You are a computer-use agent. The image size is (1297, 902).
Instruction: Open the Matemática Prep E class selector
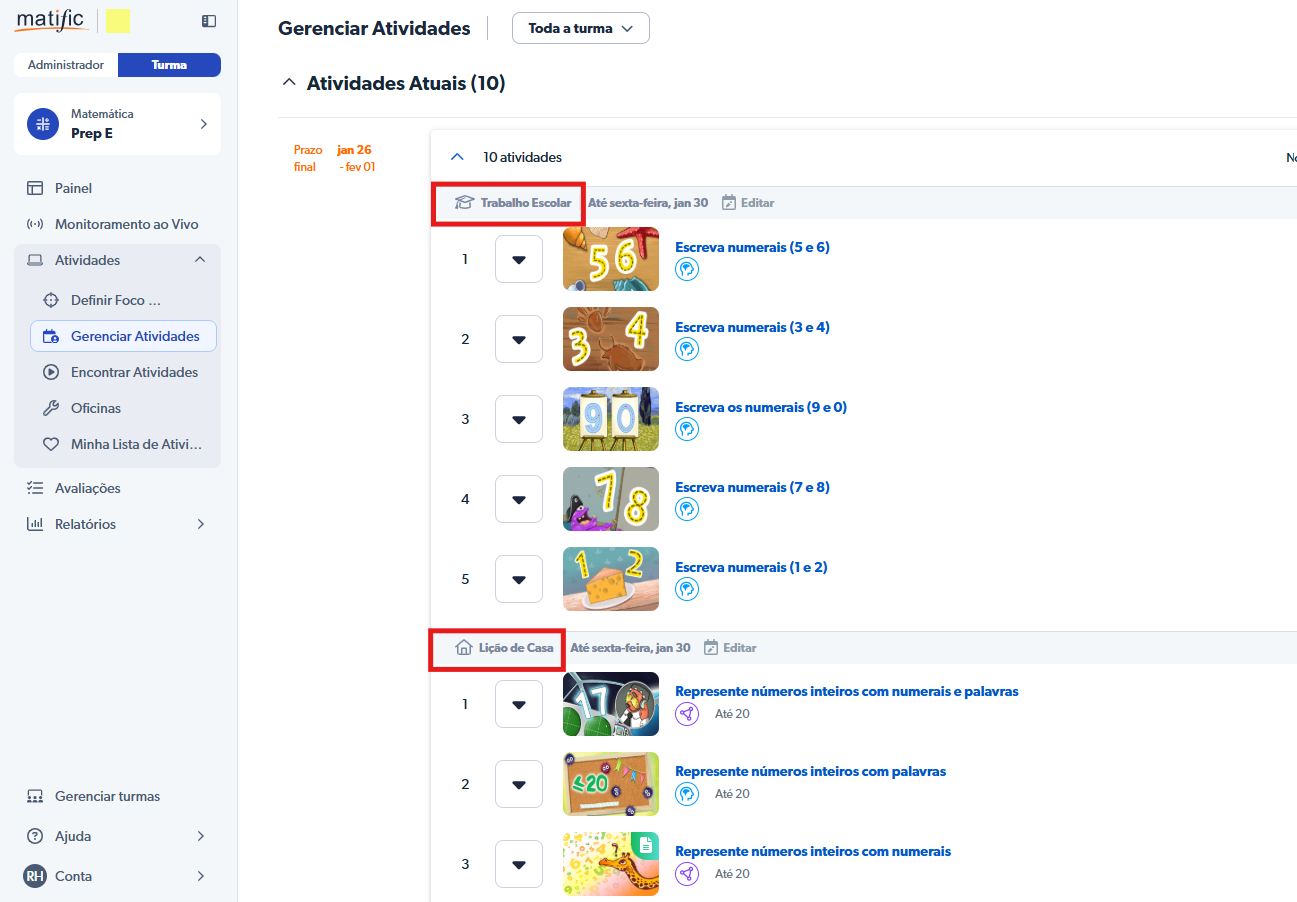click(117, 124)
